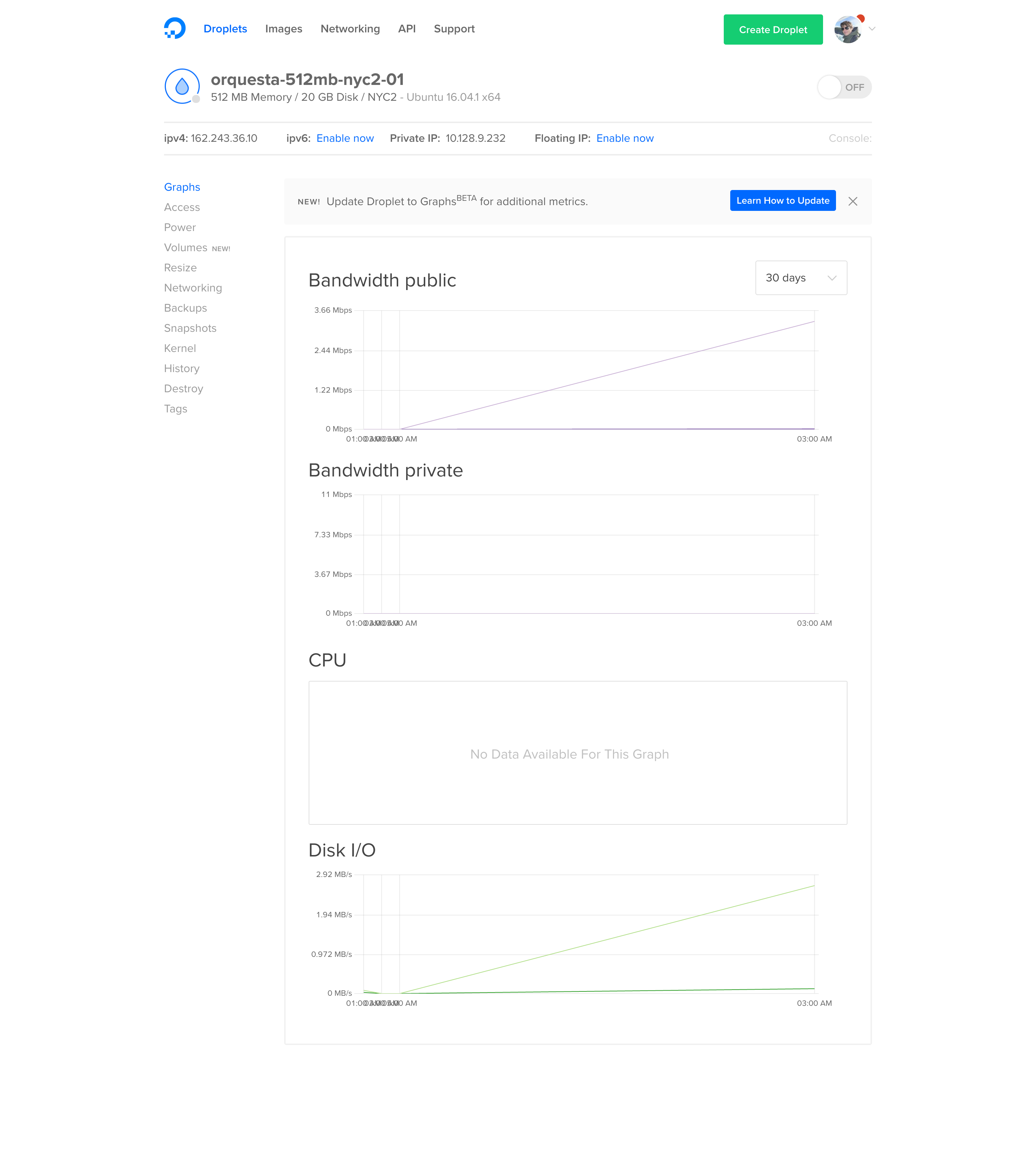Click the Bandwidth public heading
1036x1153 pixels.
[x=382, y=280]
